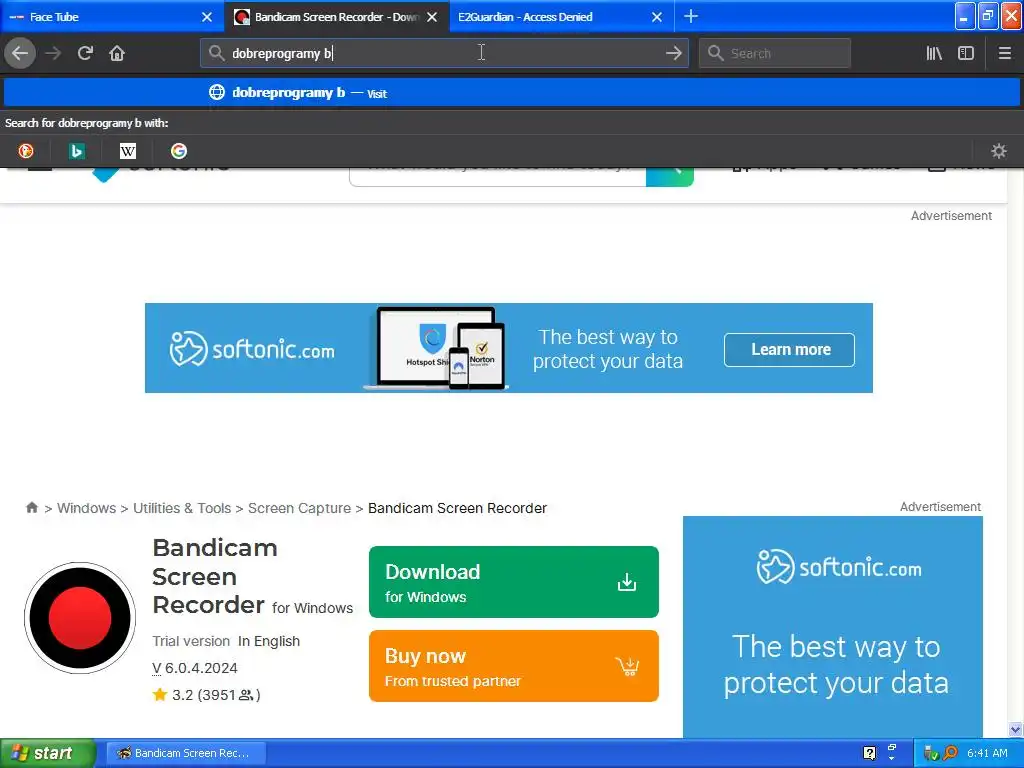Open the Windows breadcrumb link
The image size is (1024, 768).
pyautogui.click(x=86, y=508)
